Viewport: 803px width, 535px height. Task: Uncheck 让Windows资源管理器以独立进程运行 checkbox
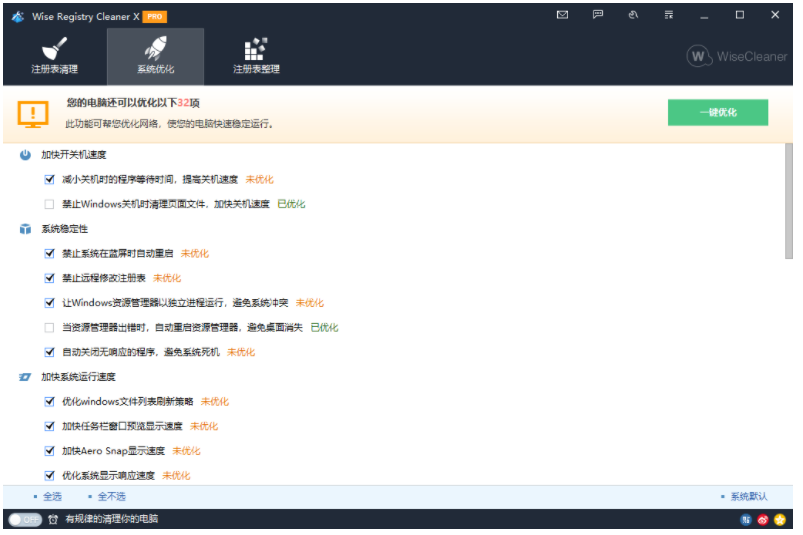pyautogui.click(x=50, y=303)
